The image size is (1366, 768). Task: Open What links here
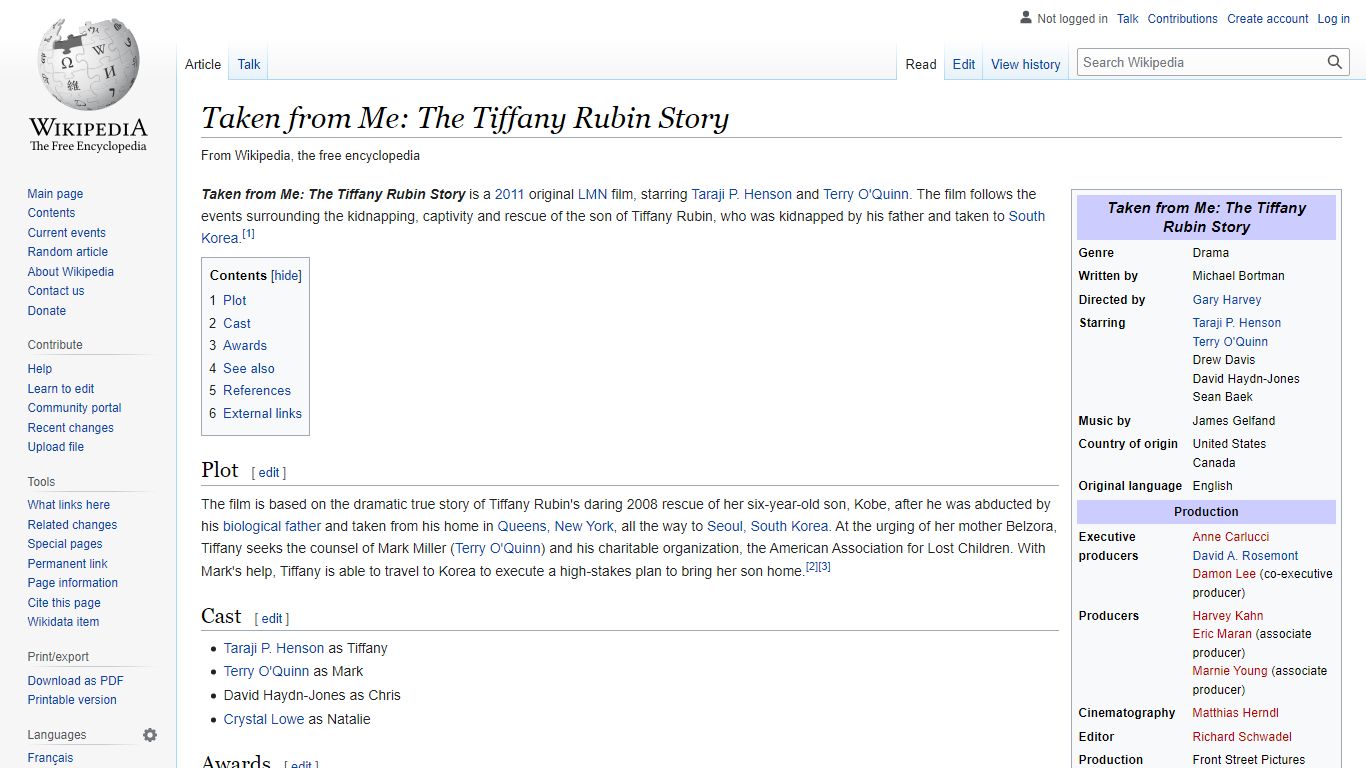point(69,505)
